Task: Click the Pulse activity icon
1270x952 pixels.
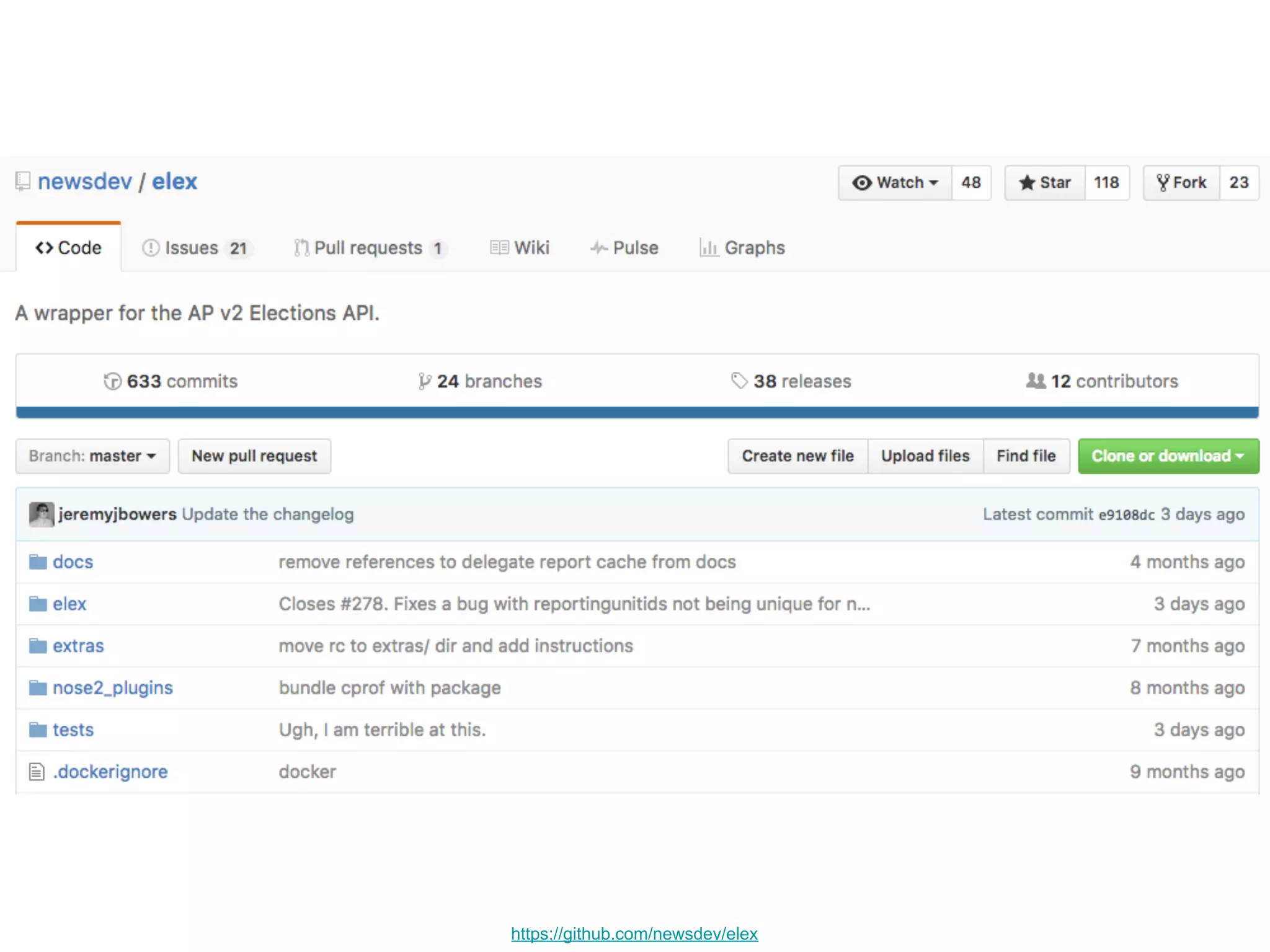Action: [598, 248]
